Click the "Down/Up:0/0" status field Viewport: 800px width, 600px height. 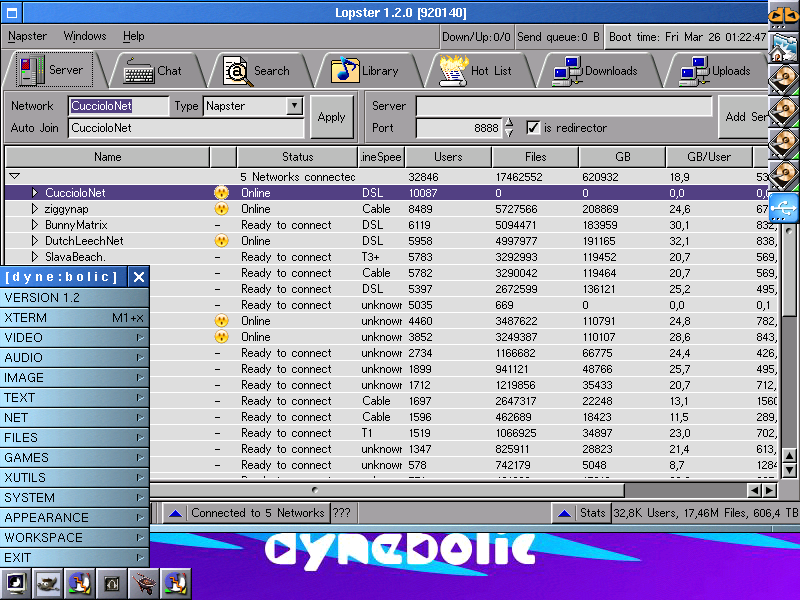(476, 37)
